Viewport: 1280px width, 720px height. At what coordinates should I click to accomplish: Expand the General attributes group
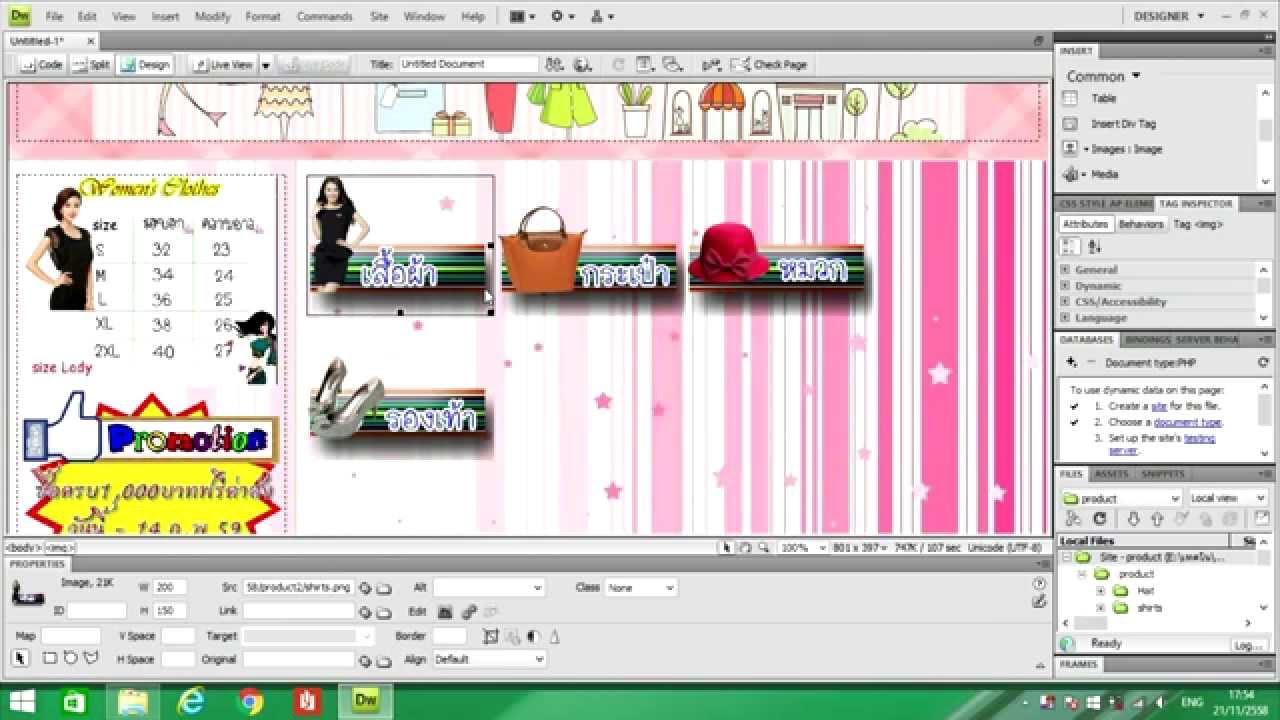[x=1066, y=270]
